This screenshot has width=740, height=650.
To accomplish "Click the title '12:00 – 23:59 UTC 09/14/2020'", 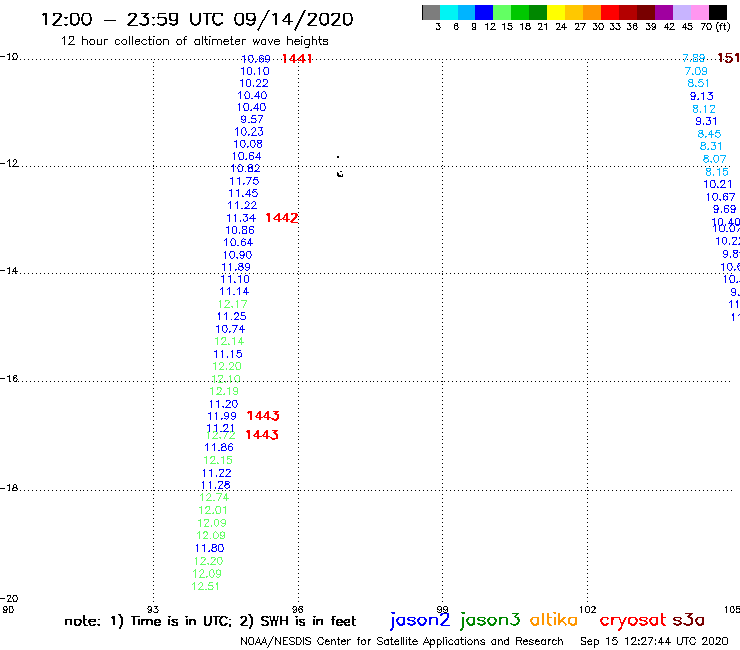I will point(197,20).
